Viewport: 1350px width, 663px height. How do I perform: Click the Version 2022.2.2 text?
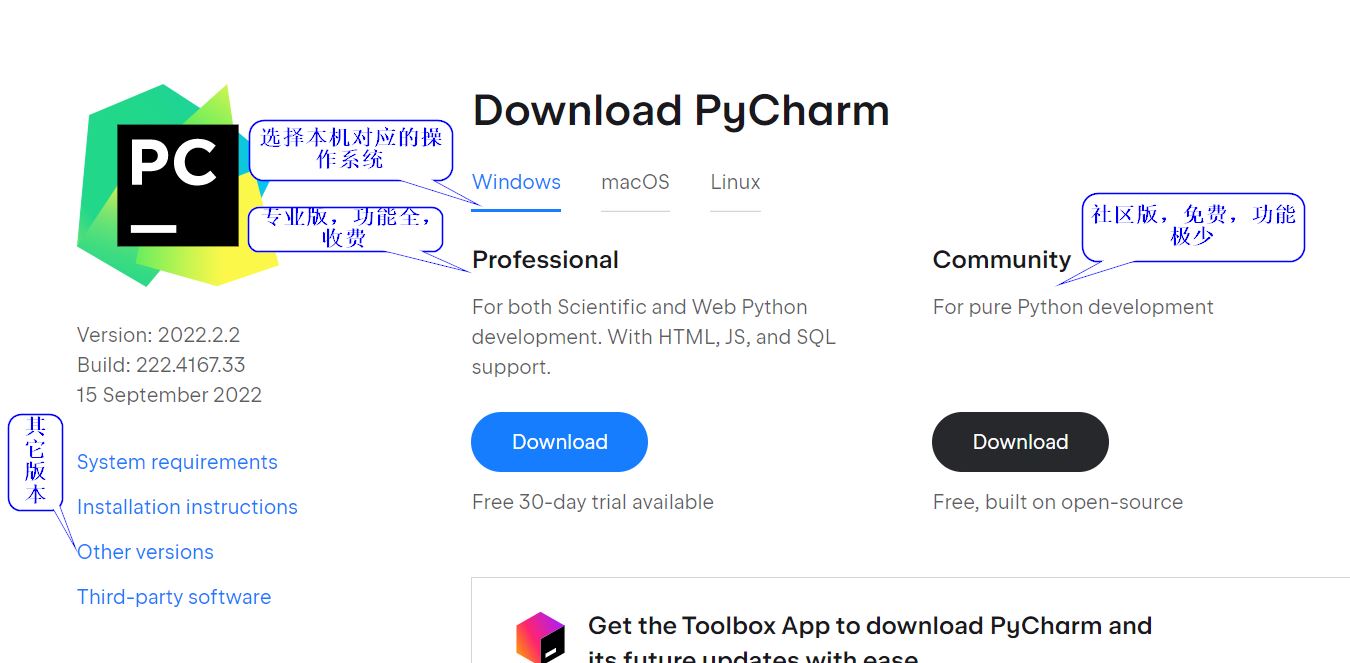pos(158,335)
